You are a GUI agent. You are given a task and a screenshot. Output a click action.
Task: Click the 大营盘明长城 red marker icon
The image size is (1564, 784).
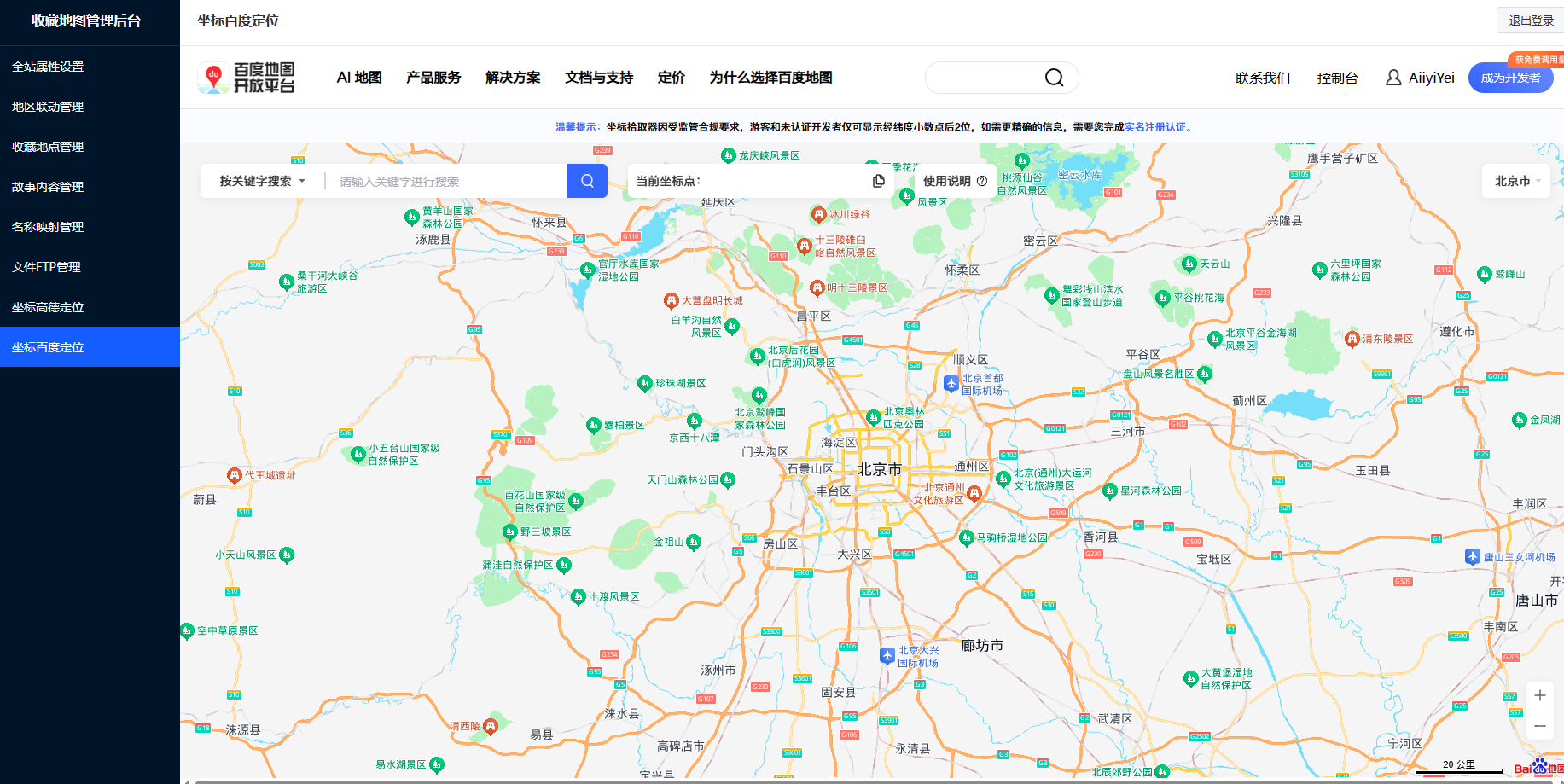pos(672,300)
